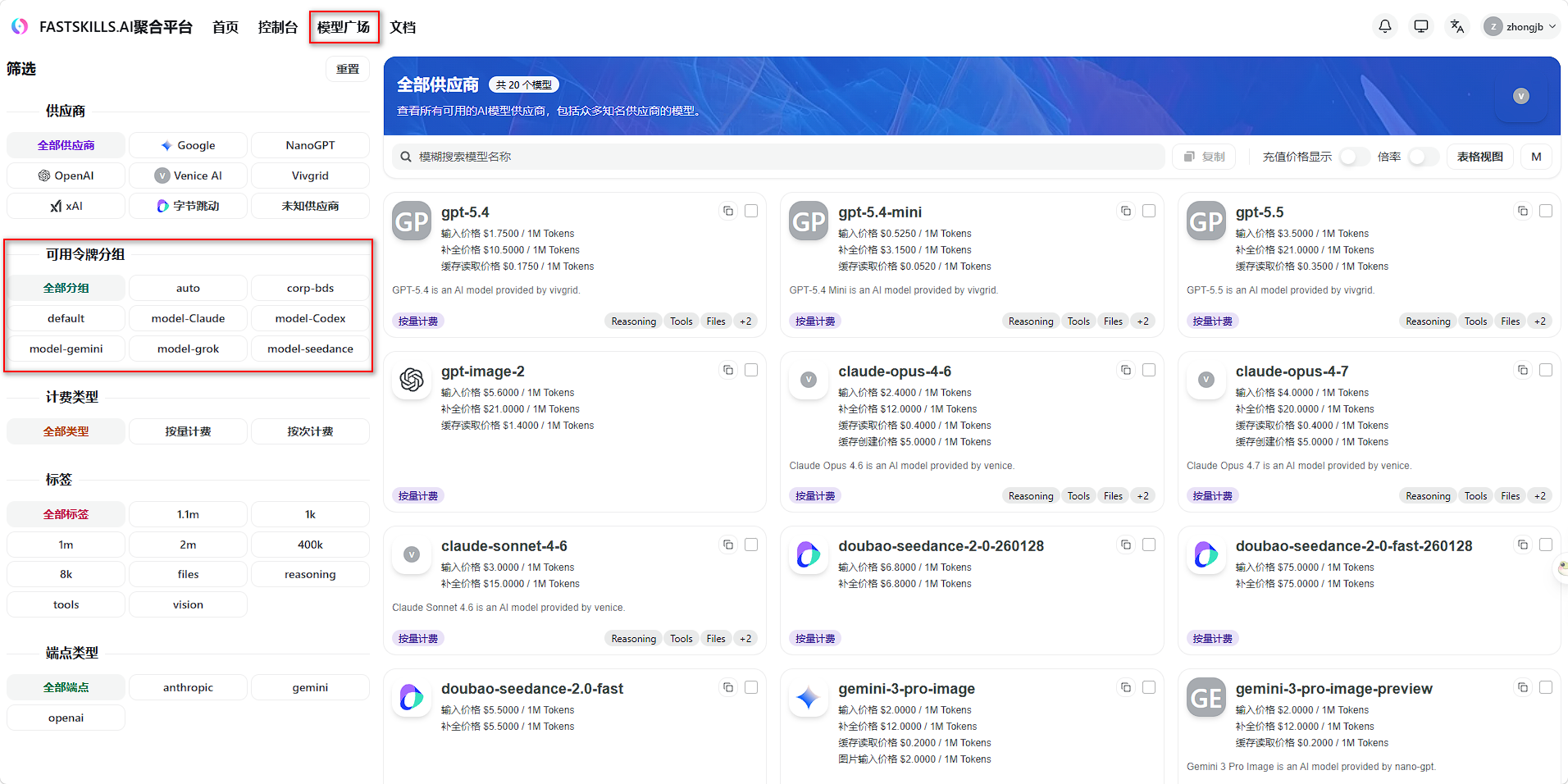Screen dimensions: 1568x784
Task: Choose the anthropic endpoint type
Action: pyautogui.click(x=188, y=687)
